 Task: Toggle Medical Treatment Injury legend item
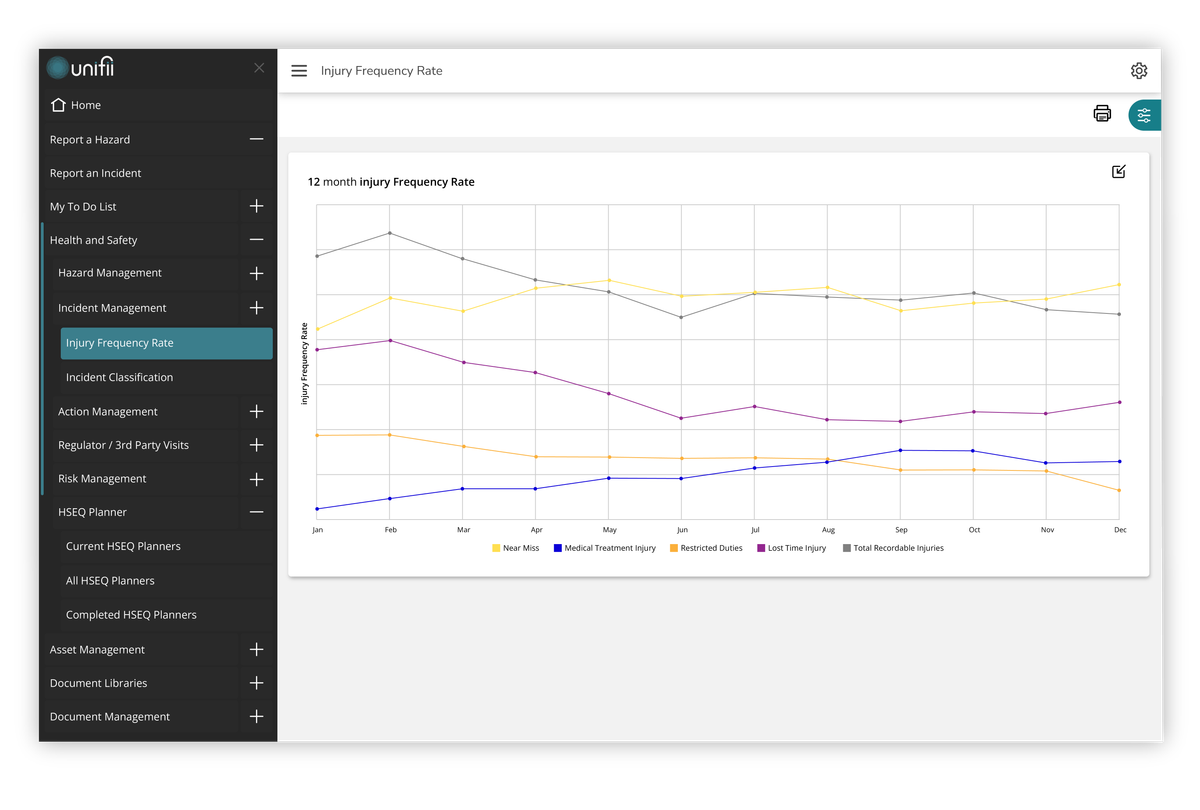click(604, 548)
